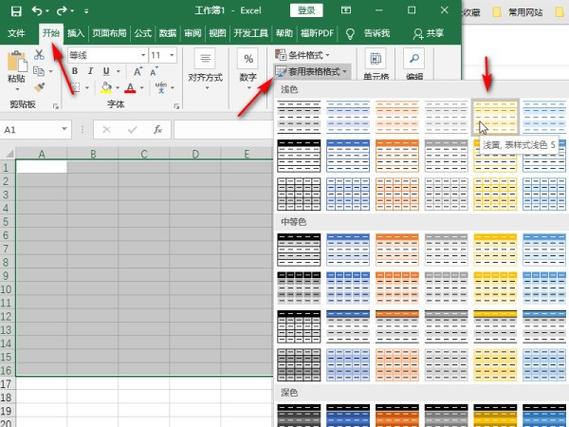Click the 登录 sign-in button
The width and height of the screenshot is (569, 427).
click(306, 11)
